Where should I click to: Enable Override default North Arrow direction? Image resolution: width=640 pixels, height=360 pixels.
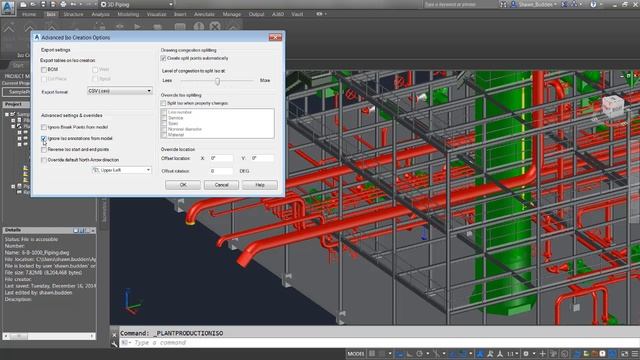pos(44,160)
